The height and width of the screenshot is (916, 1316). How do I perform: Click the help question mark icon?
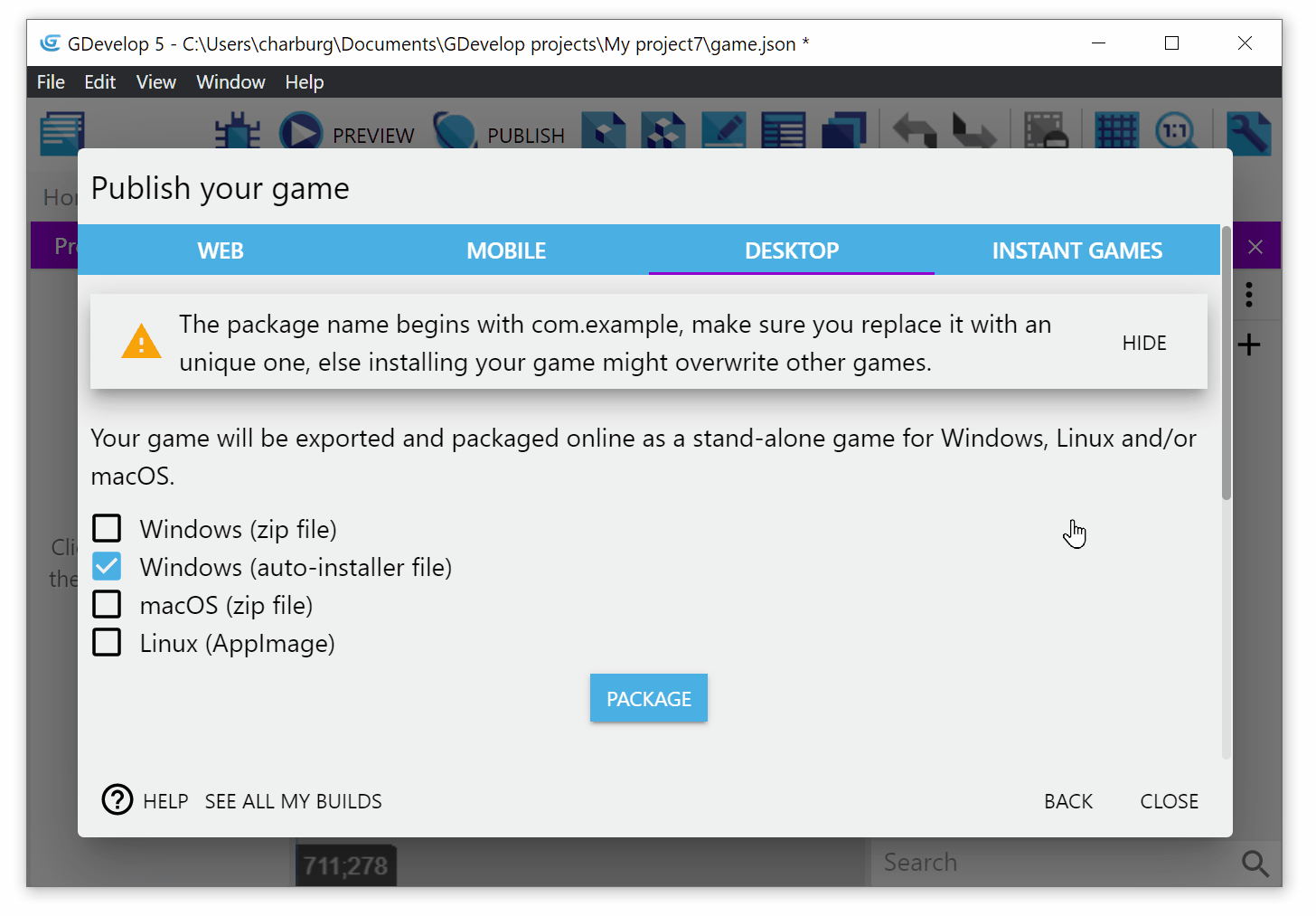[117, 800]
